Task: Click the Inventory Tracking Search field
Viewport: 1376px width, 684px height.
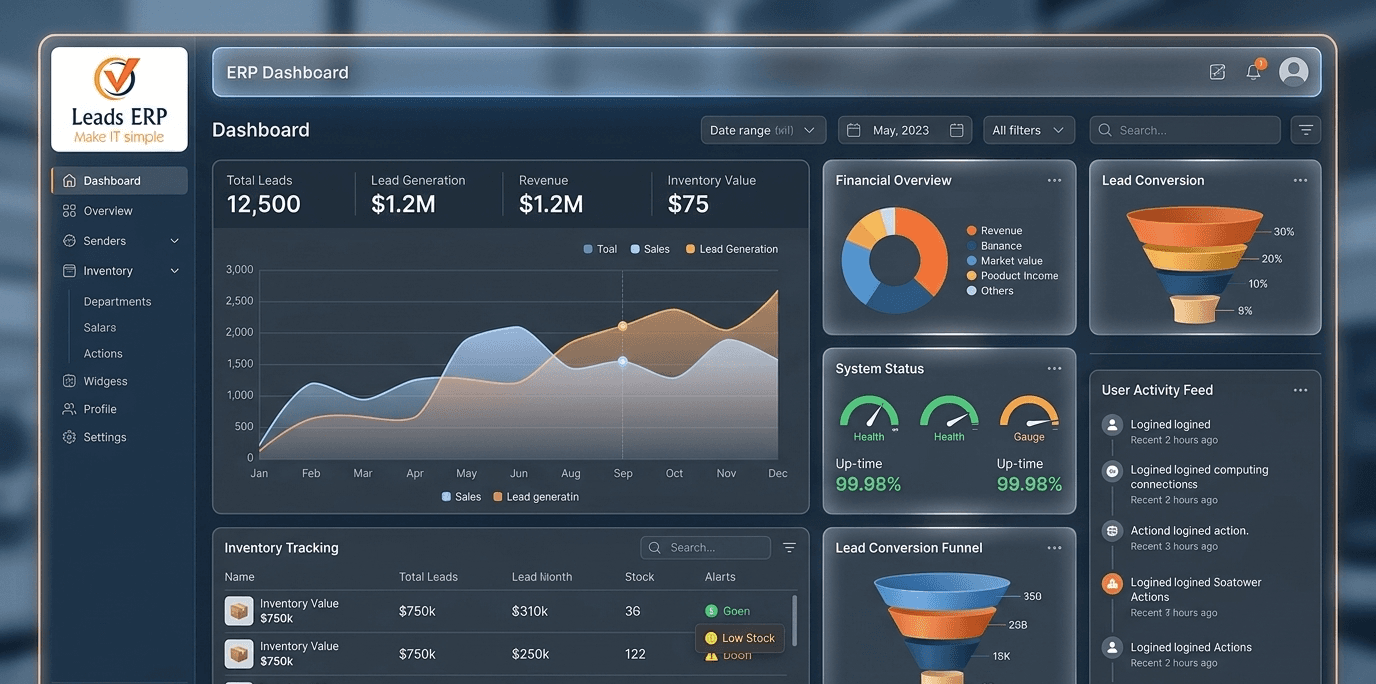Action: tap(706, 548)
